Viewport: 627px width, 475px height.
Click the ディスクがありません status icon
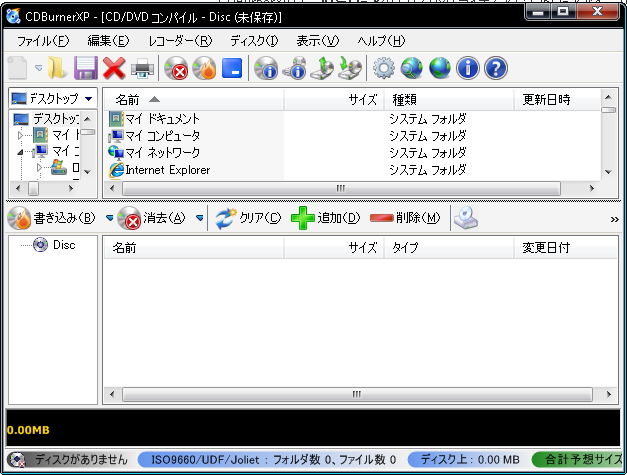pos(17,460)
